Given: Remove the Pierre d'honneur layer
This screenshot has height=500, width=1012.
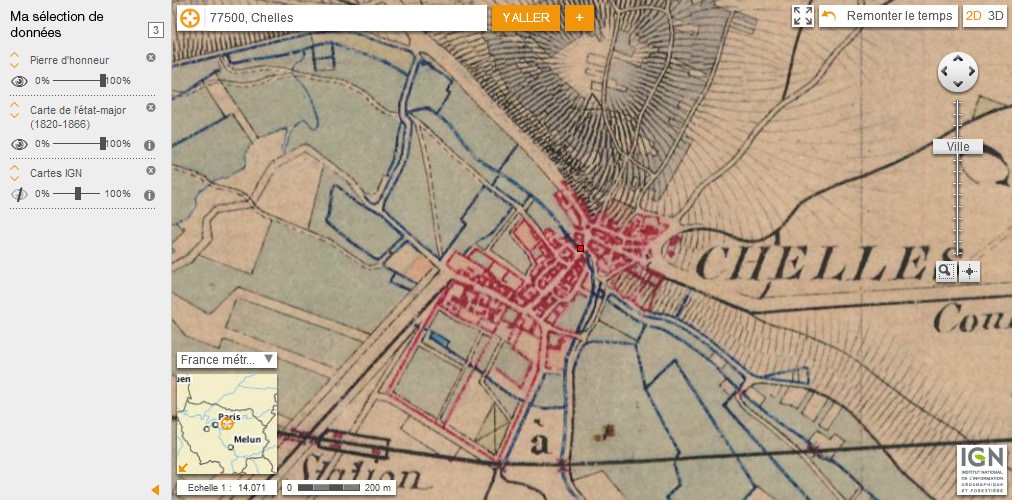Looking at the screenshot, I should coord(150,57).
